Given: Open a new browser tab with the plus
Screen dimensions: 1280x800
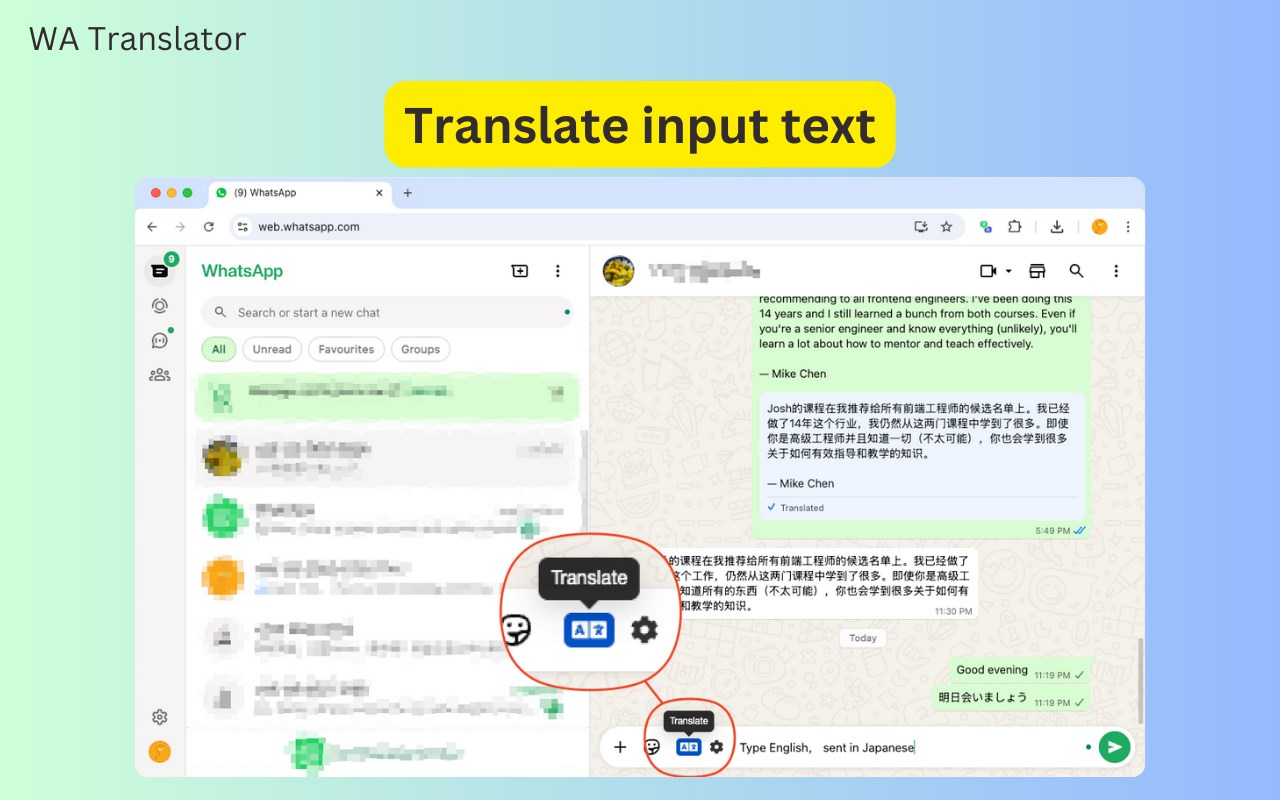Looking at the screenshot, I should (x=407, y=193).
